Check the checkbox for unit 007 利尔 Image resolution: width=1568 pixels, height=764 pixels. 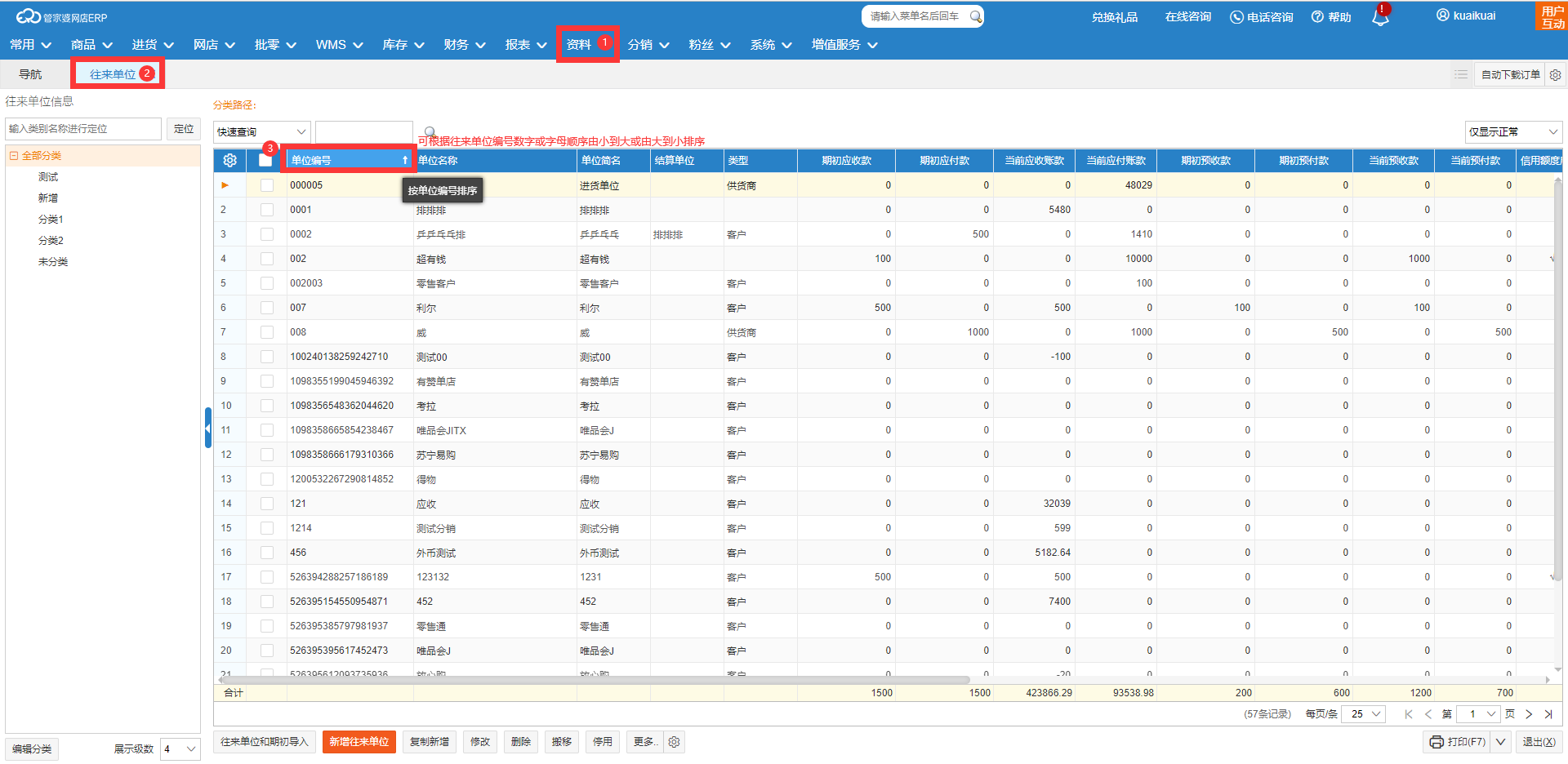267,308
